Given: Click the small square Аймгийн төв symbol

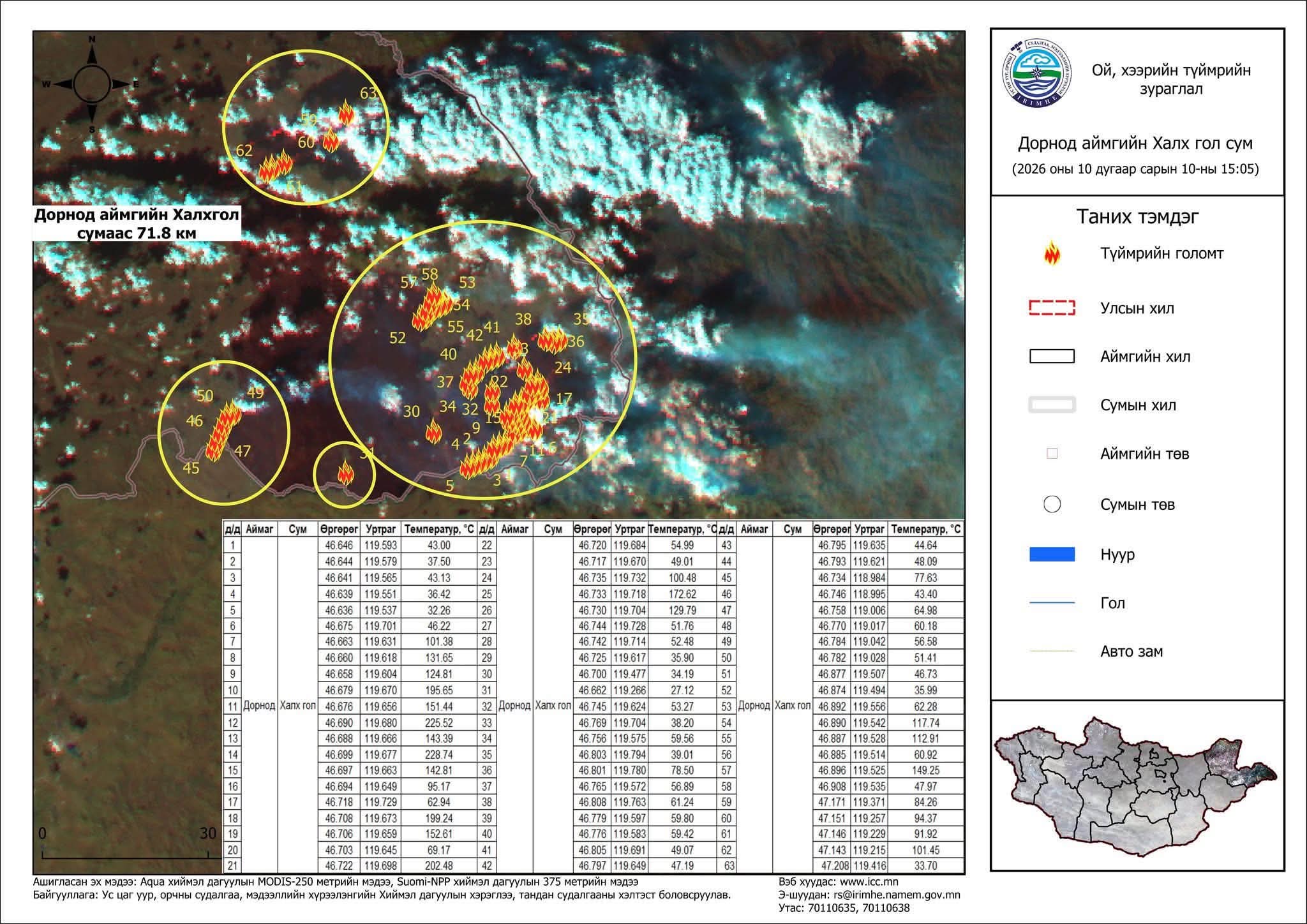Looking at the screenshot, I should (x=1052, y=454).
